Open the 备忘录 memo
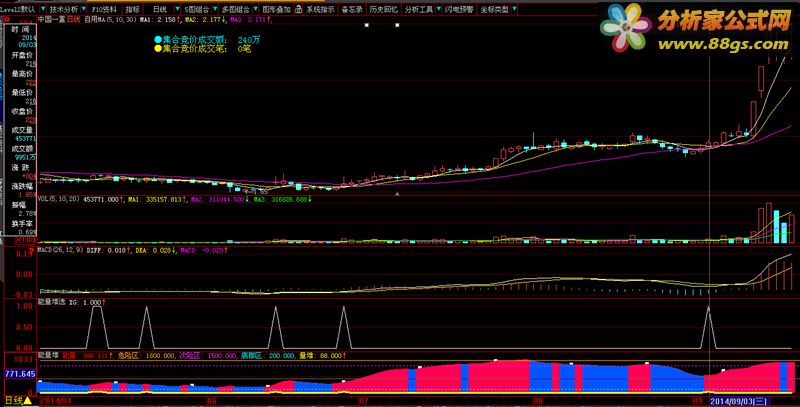This screenshot has height=407, width=800. point(352,9)
